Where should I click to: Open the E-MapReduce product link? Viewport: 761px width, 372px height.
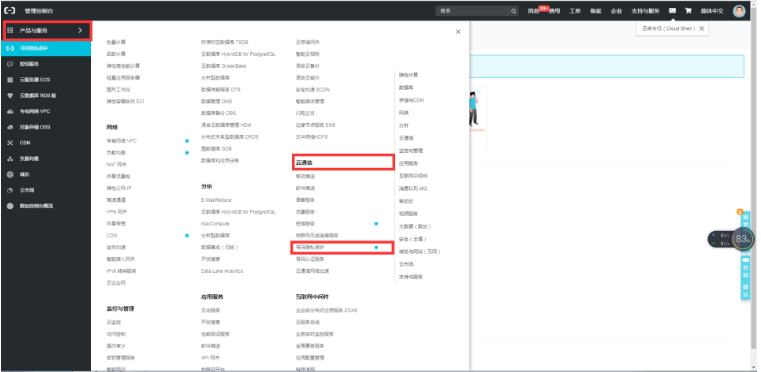[216, 200]
